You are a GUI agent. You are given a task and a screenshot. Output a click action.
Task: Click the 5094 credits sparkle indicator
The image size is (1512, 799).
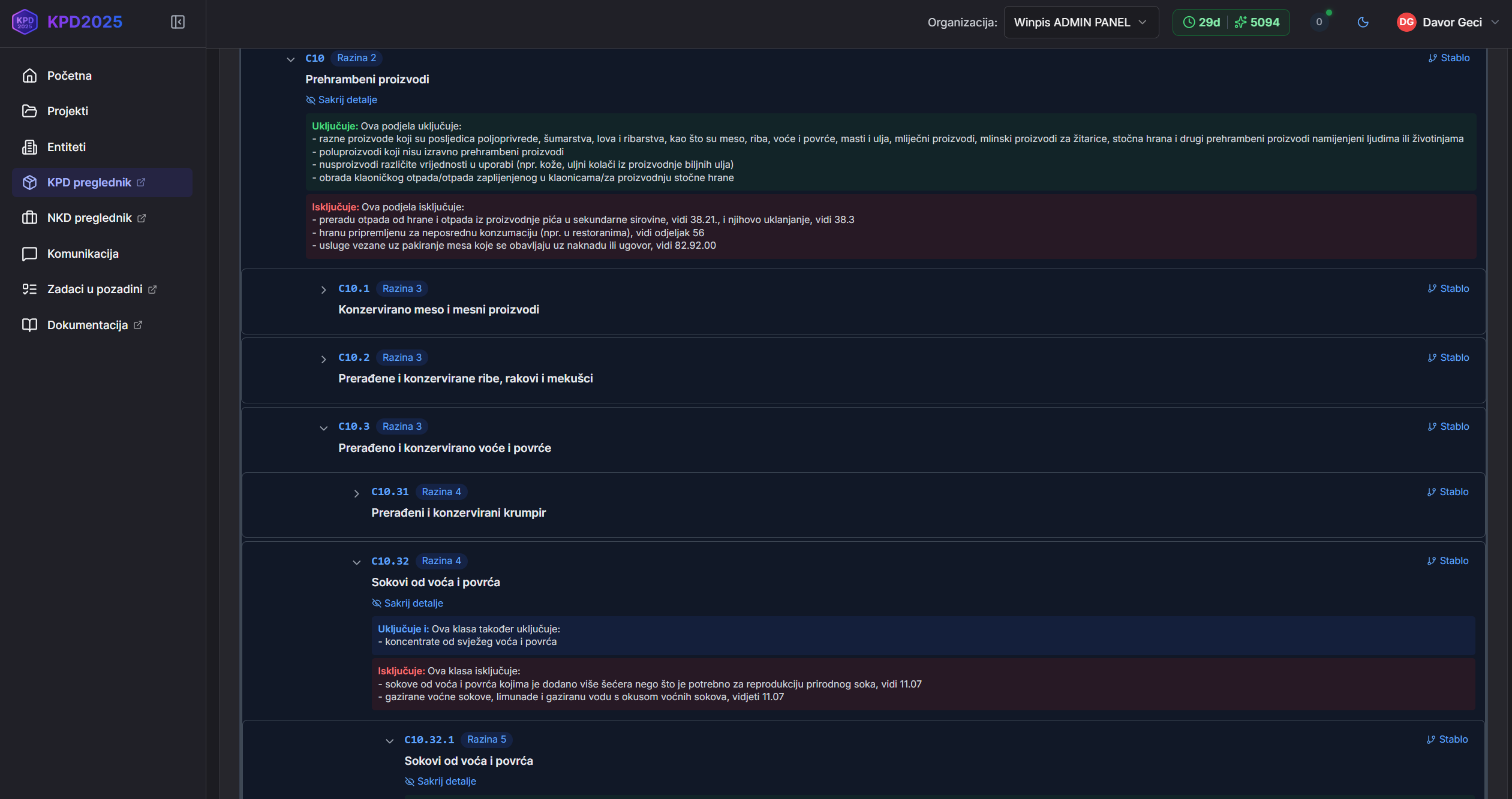click(x=1258, y=22)
